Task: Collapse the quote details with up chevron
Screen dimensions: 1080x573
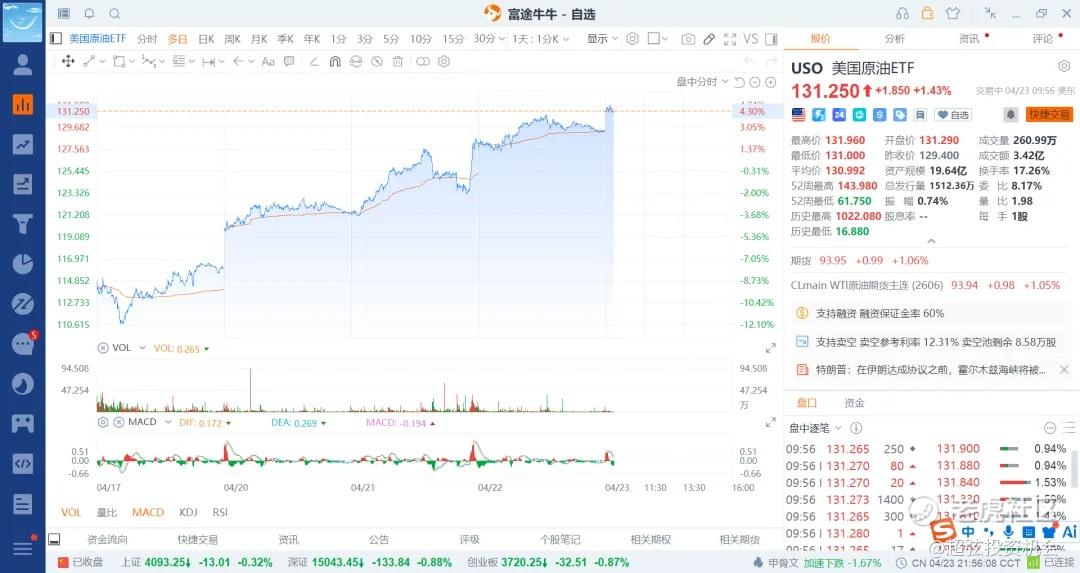Action: coord(931,241)
